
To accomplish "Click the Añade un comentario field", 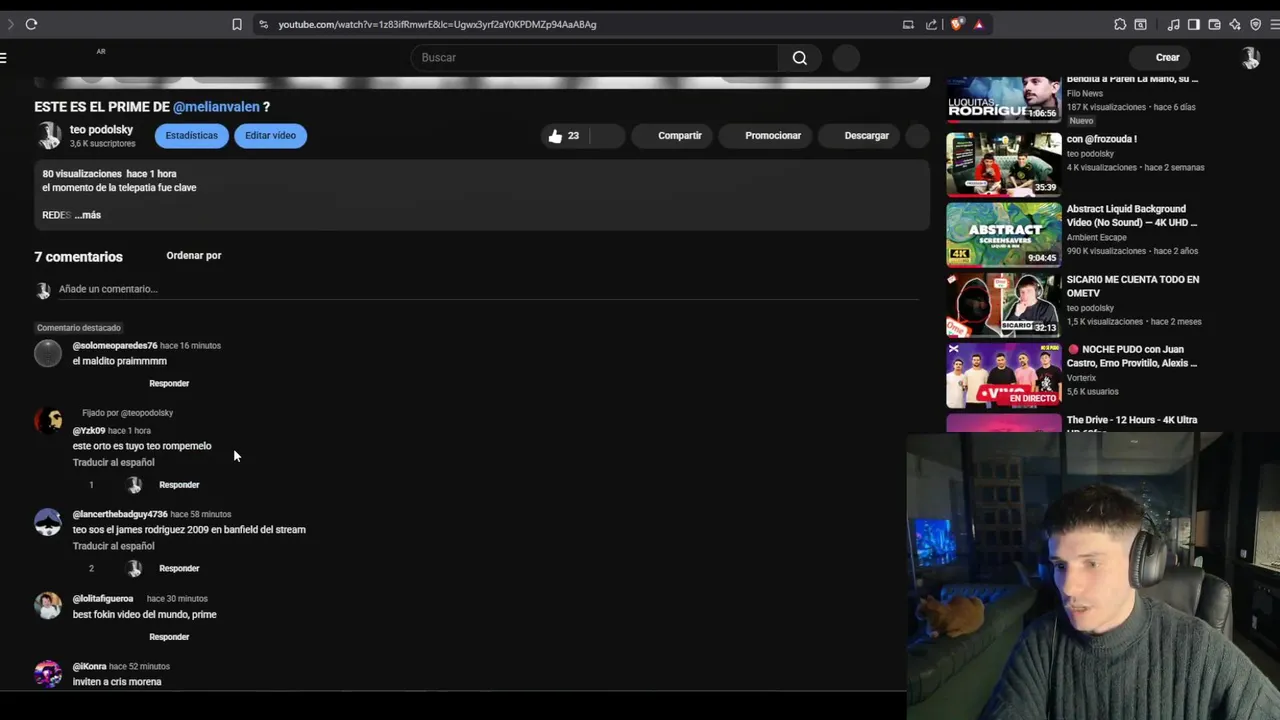I will point(488,289).
